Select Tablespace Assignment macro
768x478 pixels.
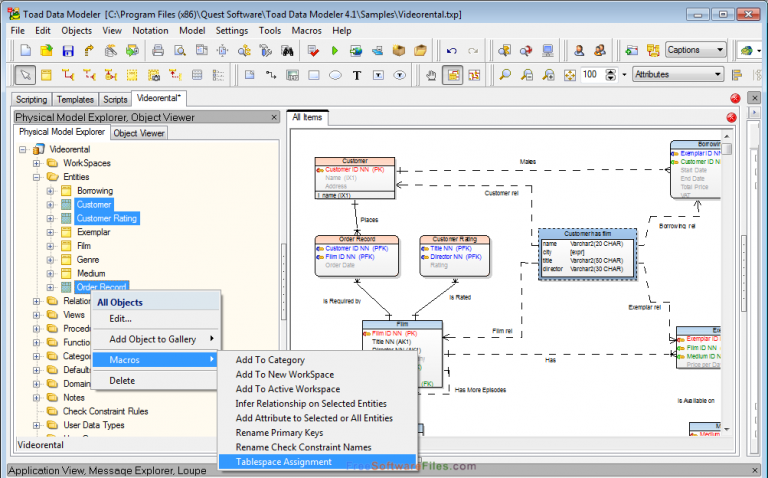[x=317, y=462]
